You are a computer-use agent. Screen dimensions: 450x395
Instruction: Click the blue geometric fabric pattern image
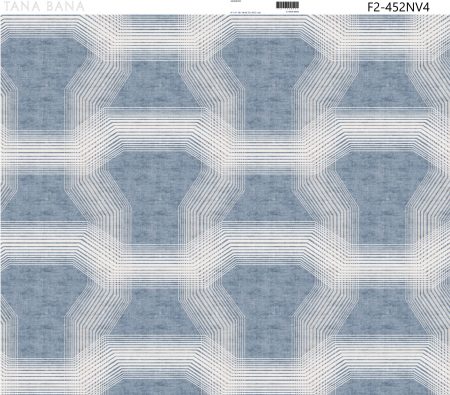[225, 205]
